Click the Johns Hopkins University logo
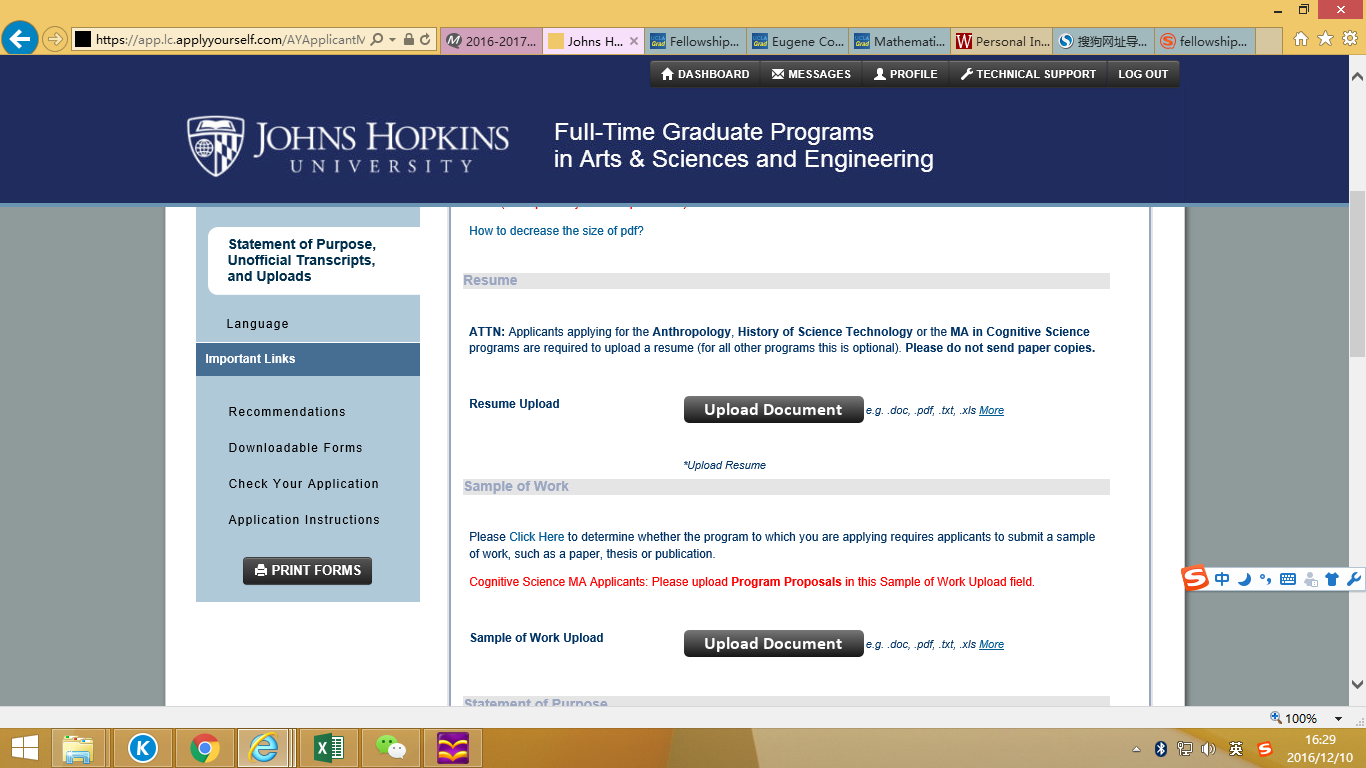The width and height of the screenshot is (1366, 768). pos(348,146)
